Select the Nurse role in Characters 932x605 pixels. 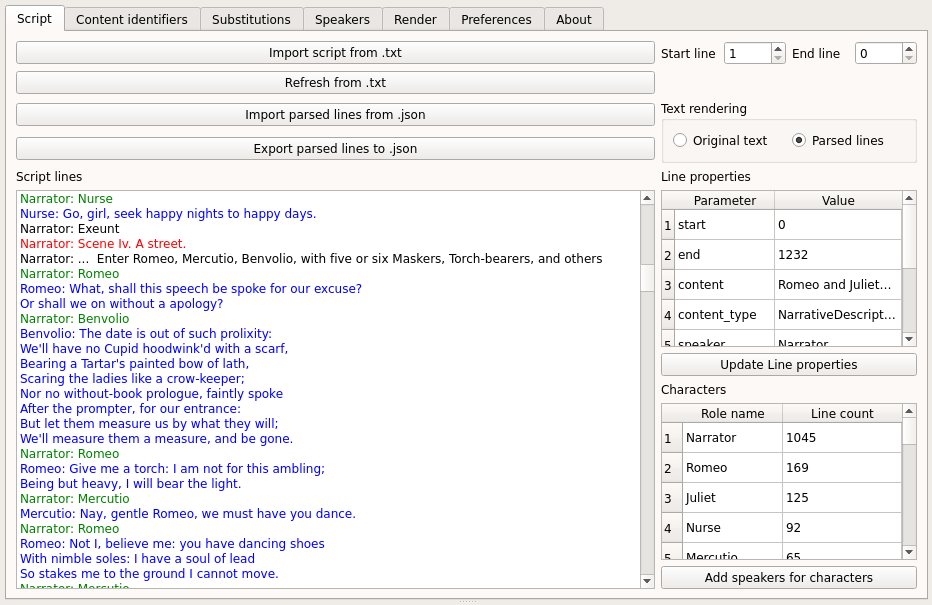pyautogui.click(x=732, y=528)
